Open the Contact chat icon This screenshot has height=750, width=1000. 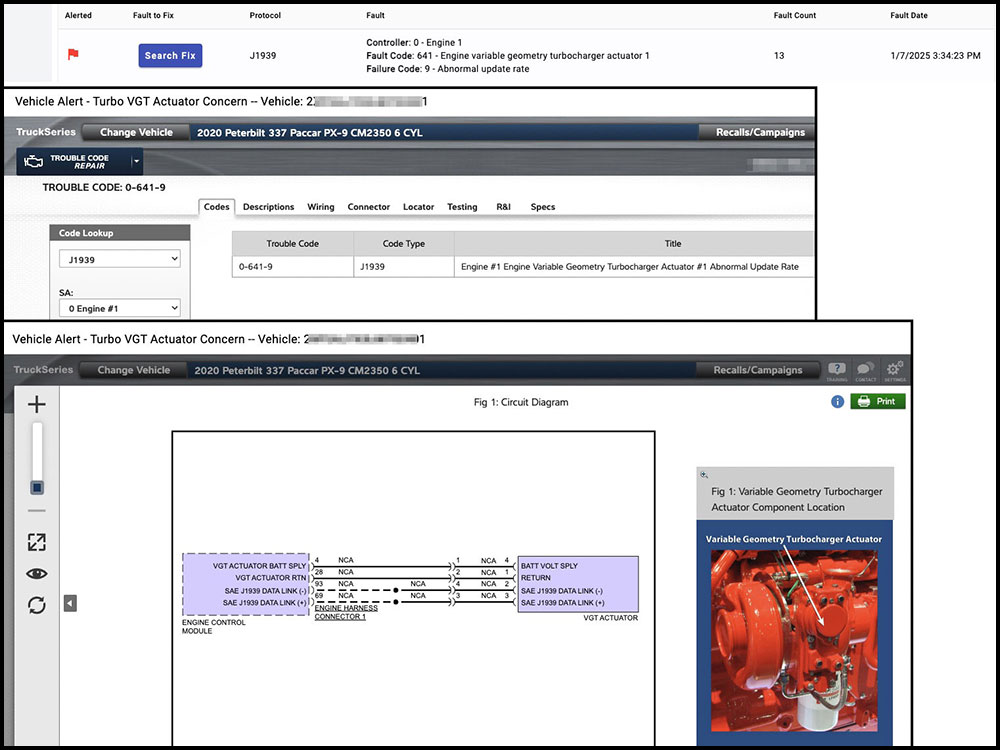[865, 370]
